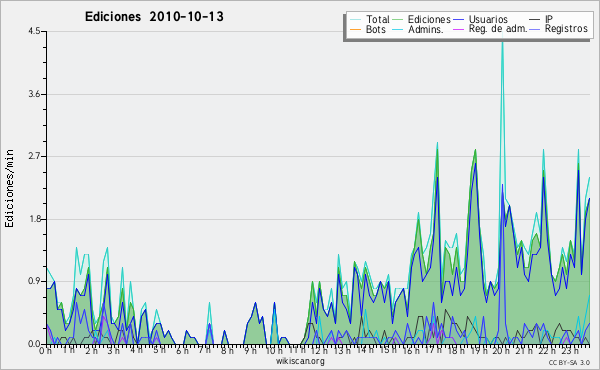
Task: Click the peak just after 17 h
Action: coord(437,143)
